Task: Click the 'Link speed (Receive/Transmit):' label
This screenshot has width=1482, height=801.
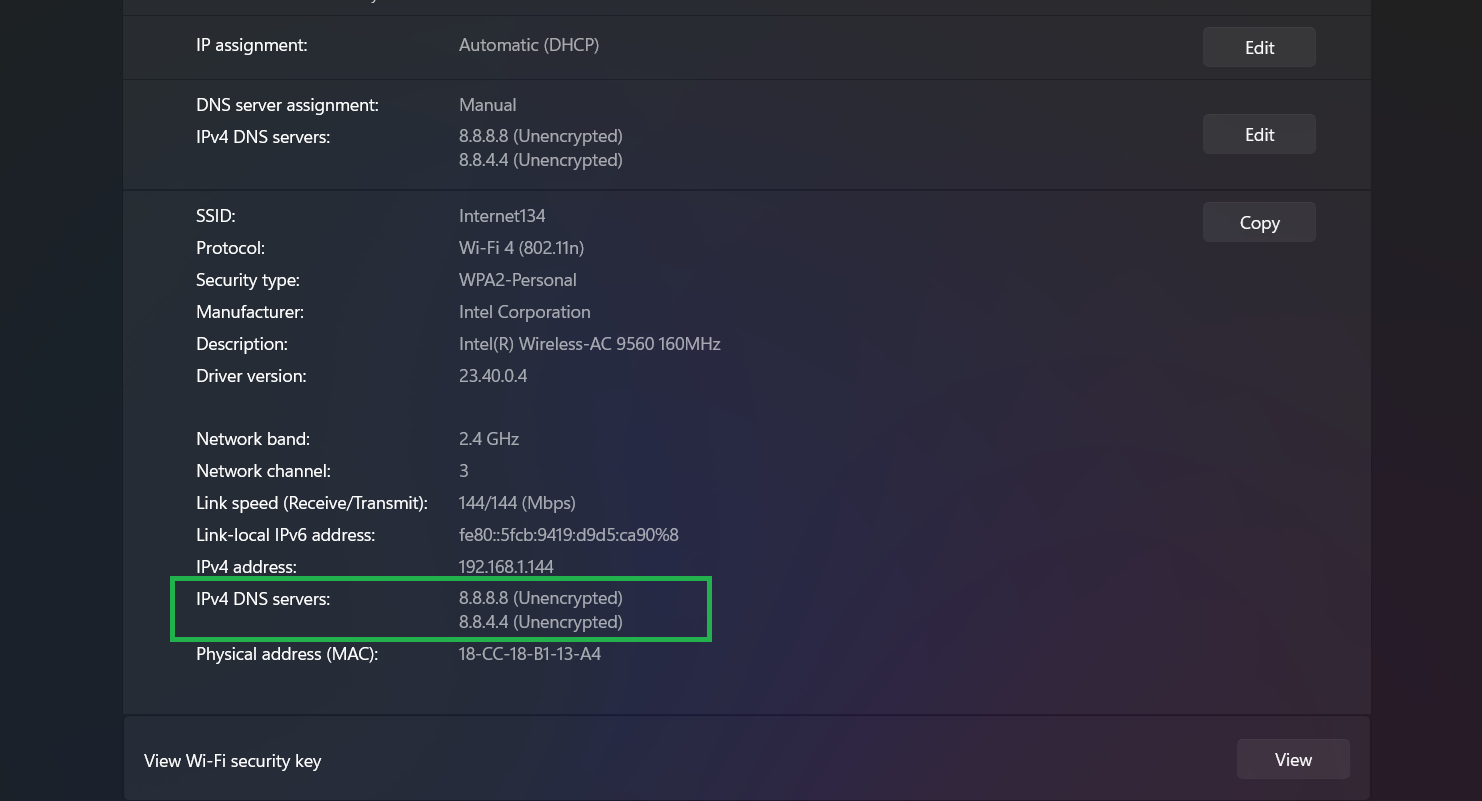Action: [312, 503]
